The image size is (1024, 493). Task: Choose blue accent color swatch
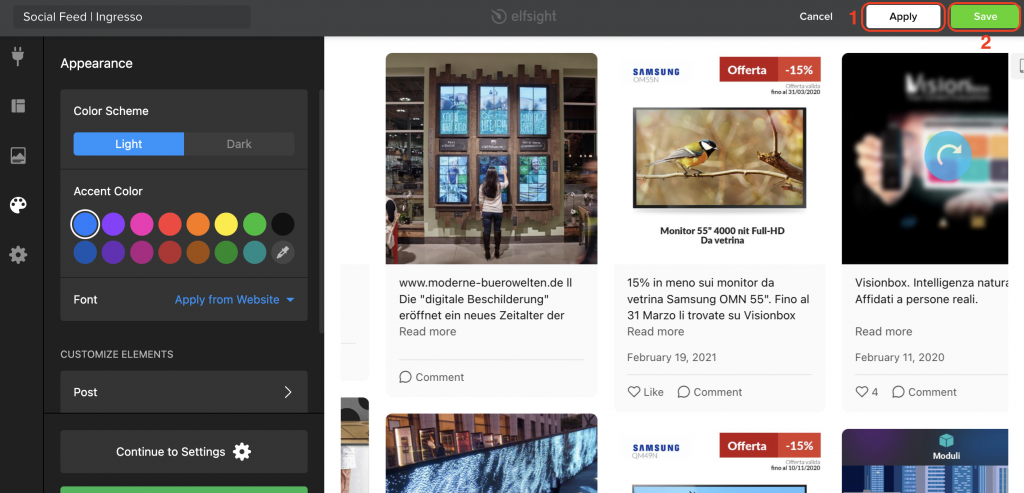click(85, 224)
